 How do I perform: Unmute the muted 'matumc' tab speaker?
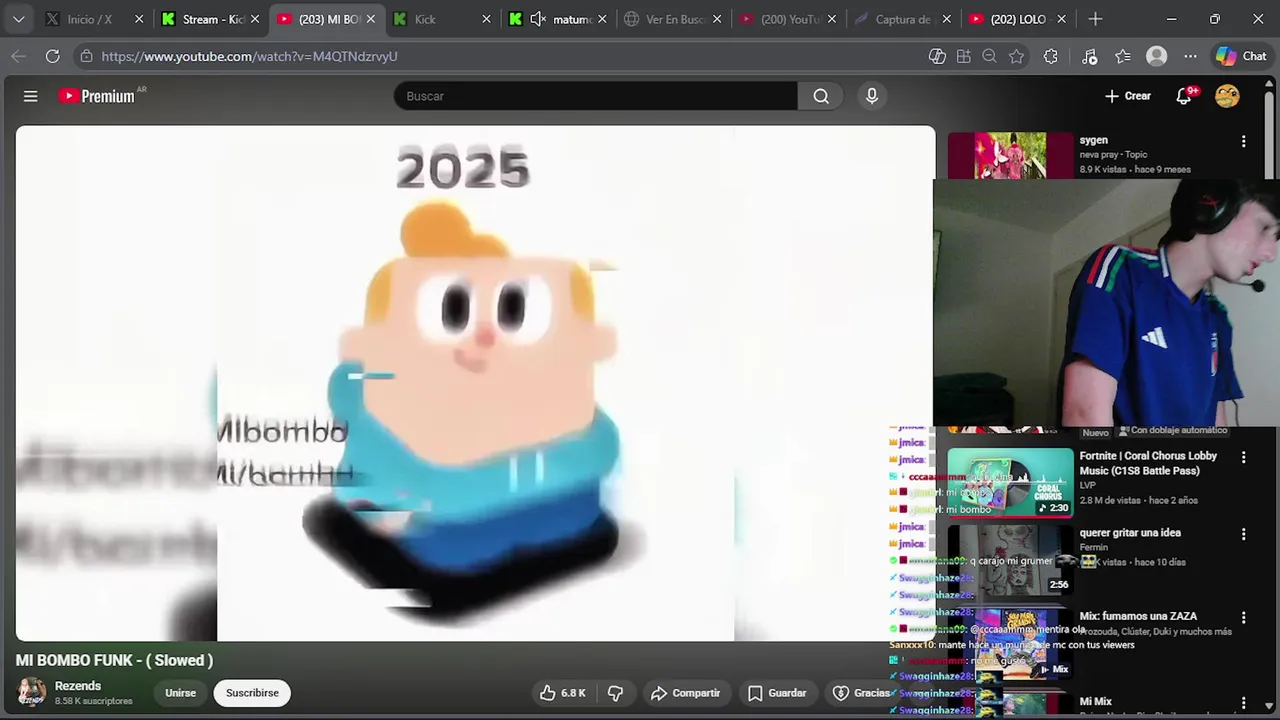point(538,19)
